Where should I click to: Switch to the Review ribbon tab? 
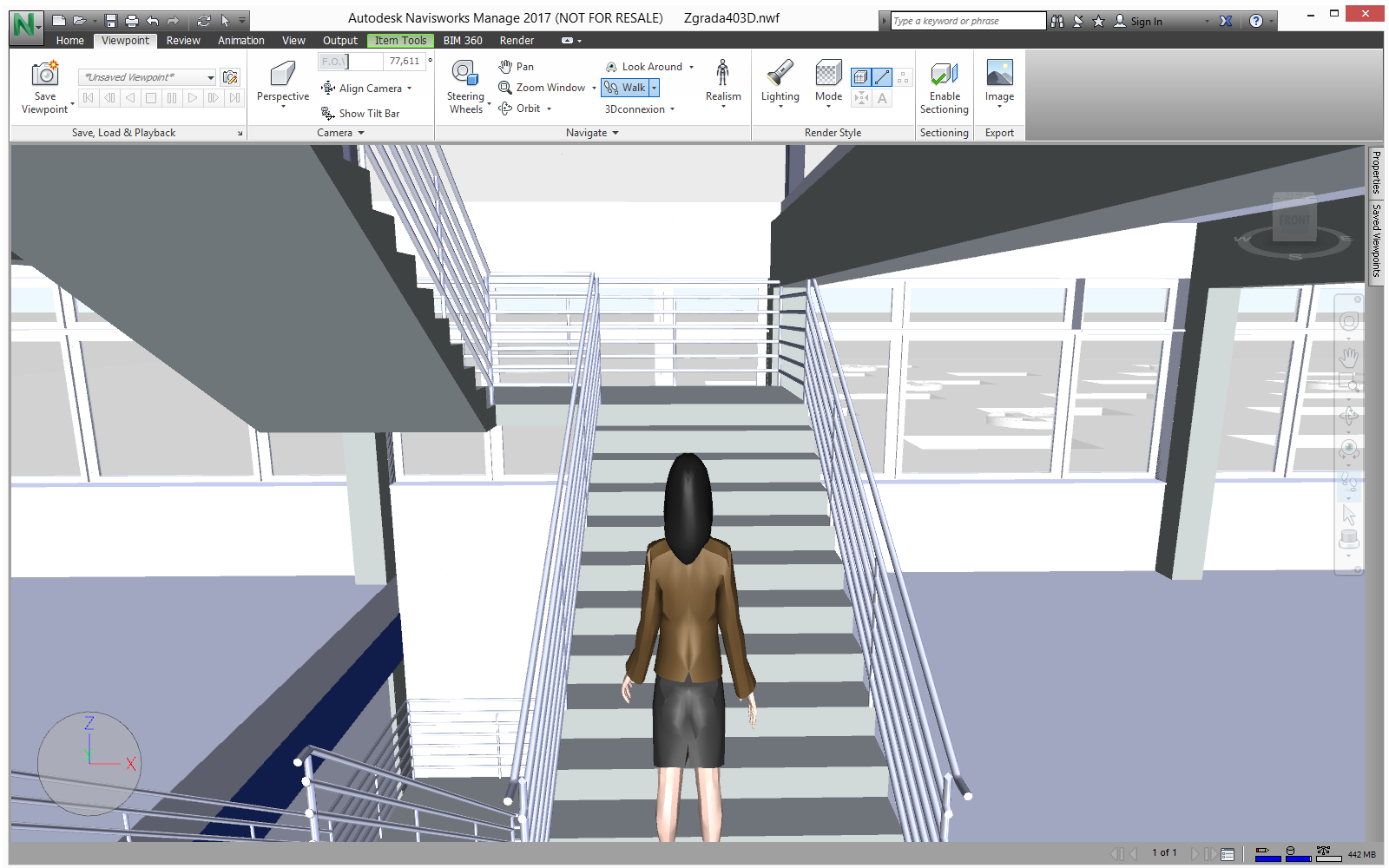pos(183,41)
